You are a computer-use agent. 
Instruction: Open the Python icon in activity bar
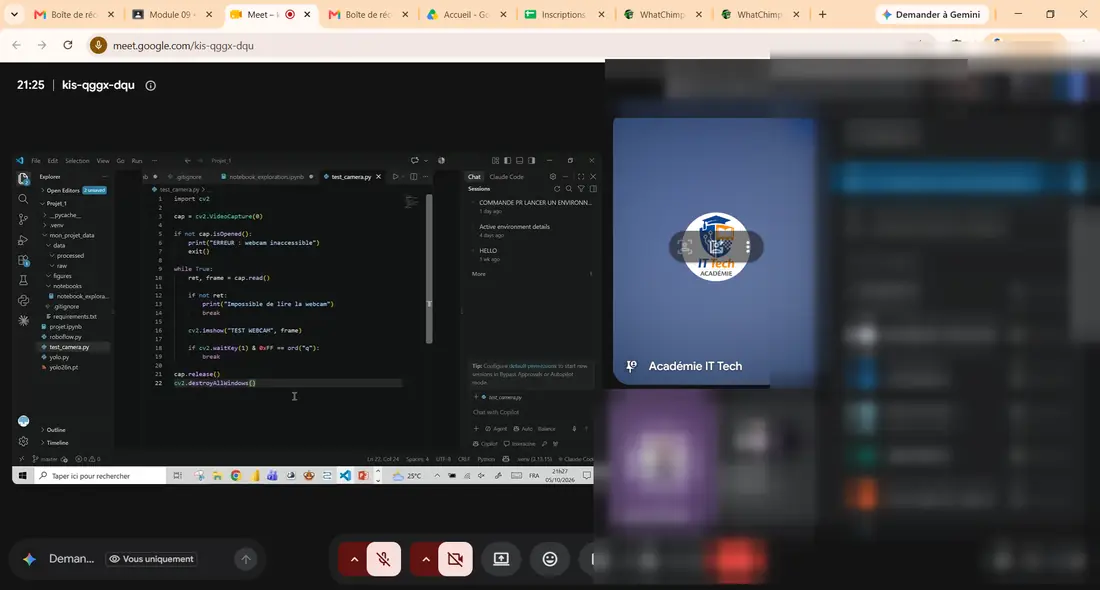(23, 300)
